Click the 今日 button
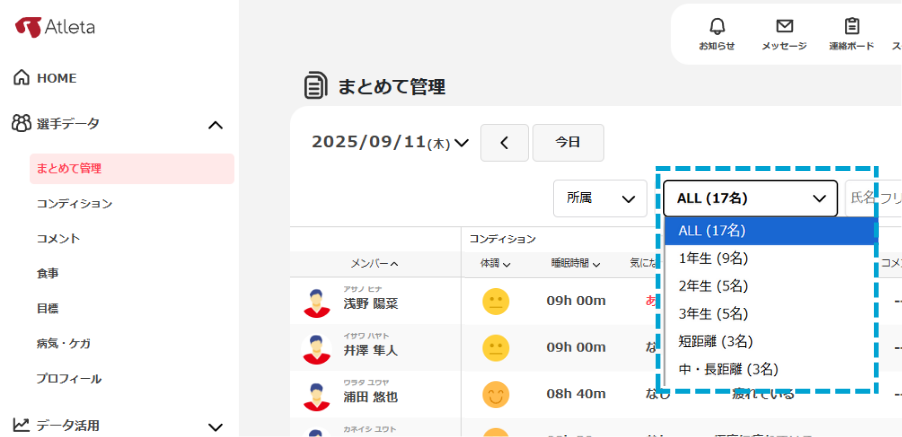 coord(568,143)
